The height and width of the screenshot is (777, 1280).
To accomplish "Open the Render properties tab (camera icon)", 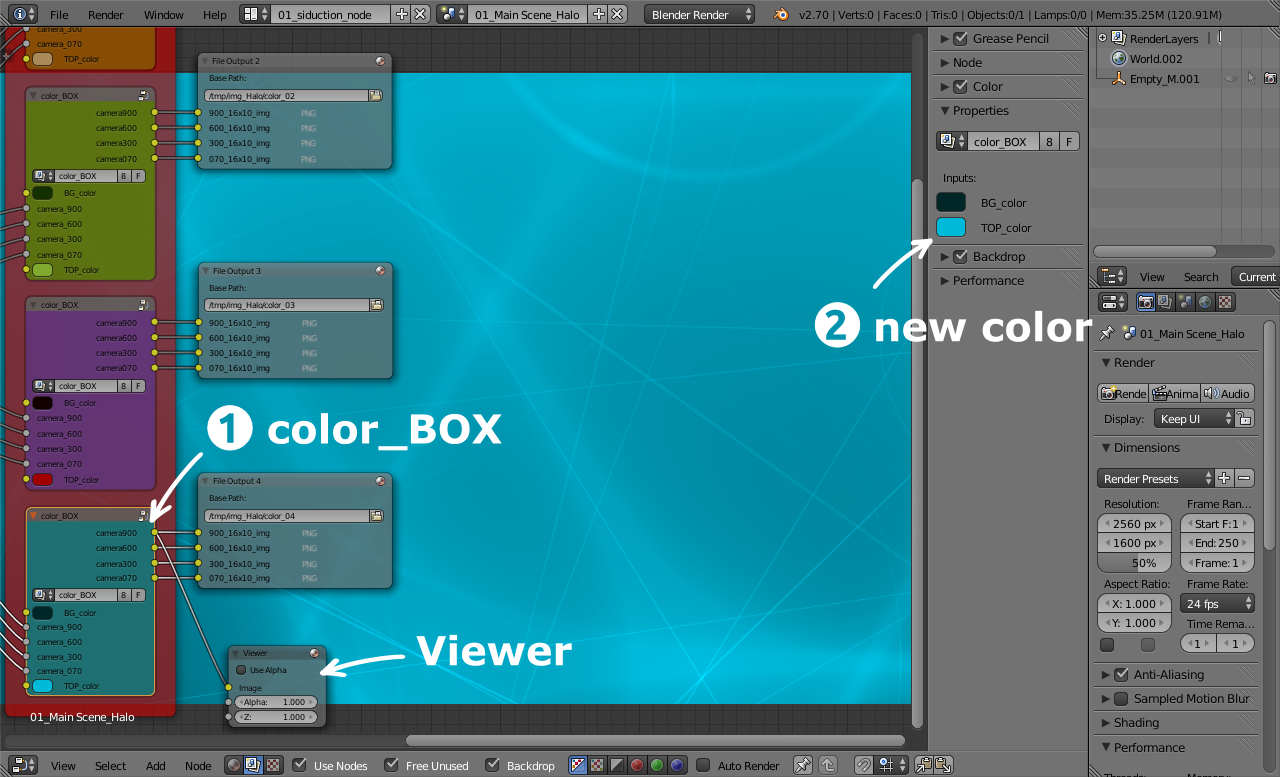I will (x=1145, y=301).
